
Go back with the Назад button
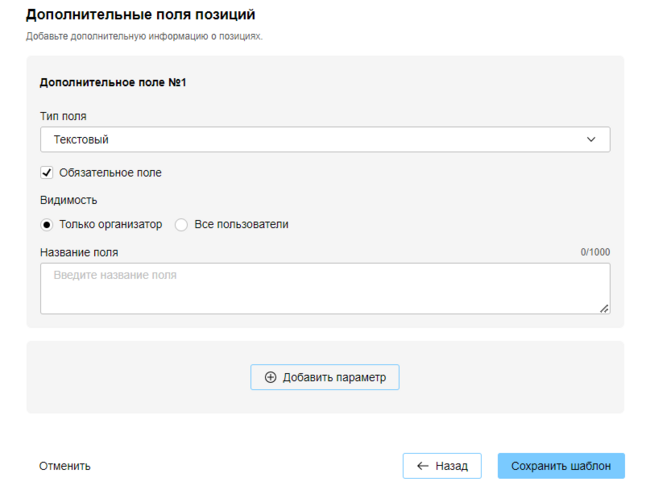tap(442, 466)
